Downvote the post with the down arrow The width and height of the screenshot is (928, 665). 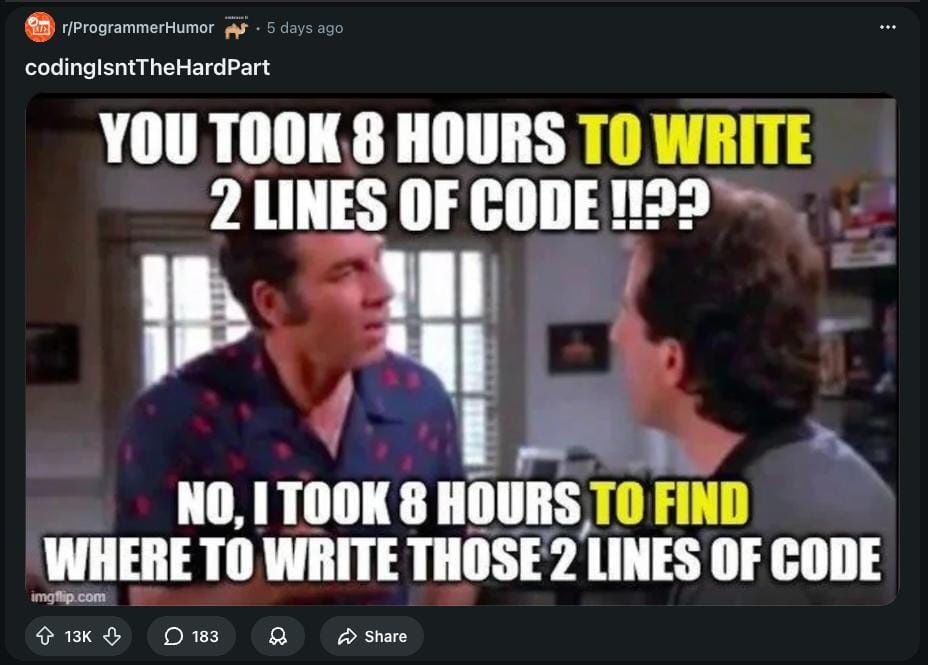pyautogui.click(x=112, y=636)
